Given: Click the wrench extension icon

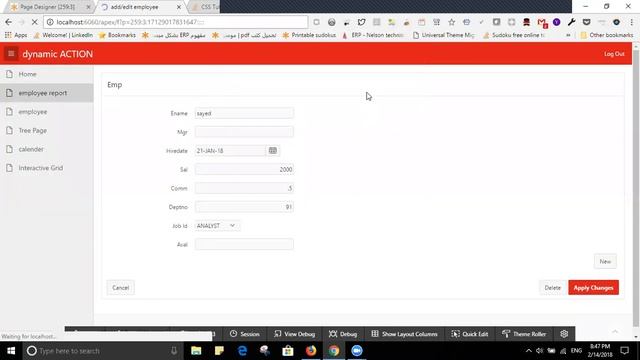Looking at the screenshot, I should point(571,22).
